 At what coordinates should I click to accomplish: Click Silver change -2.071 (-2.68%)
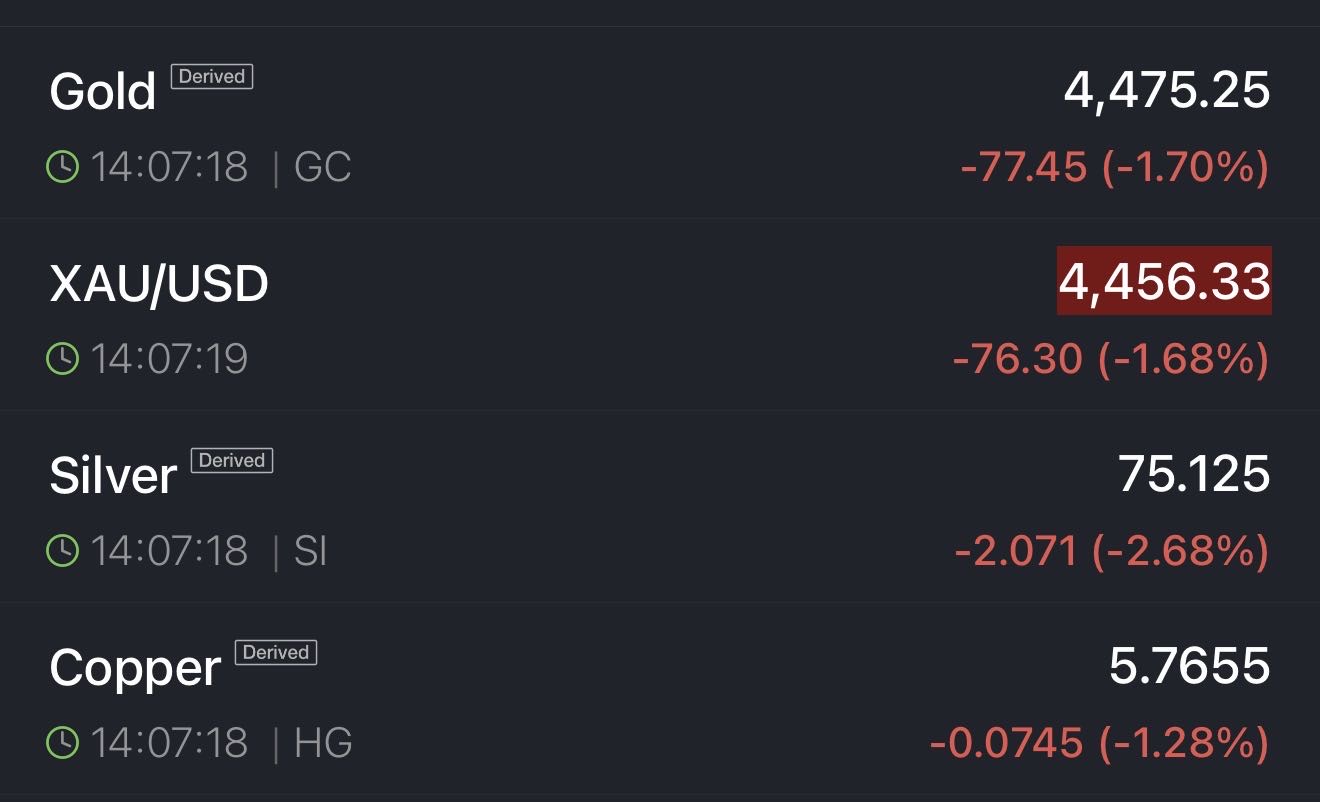tap(1111, 551)
